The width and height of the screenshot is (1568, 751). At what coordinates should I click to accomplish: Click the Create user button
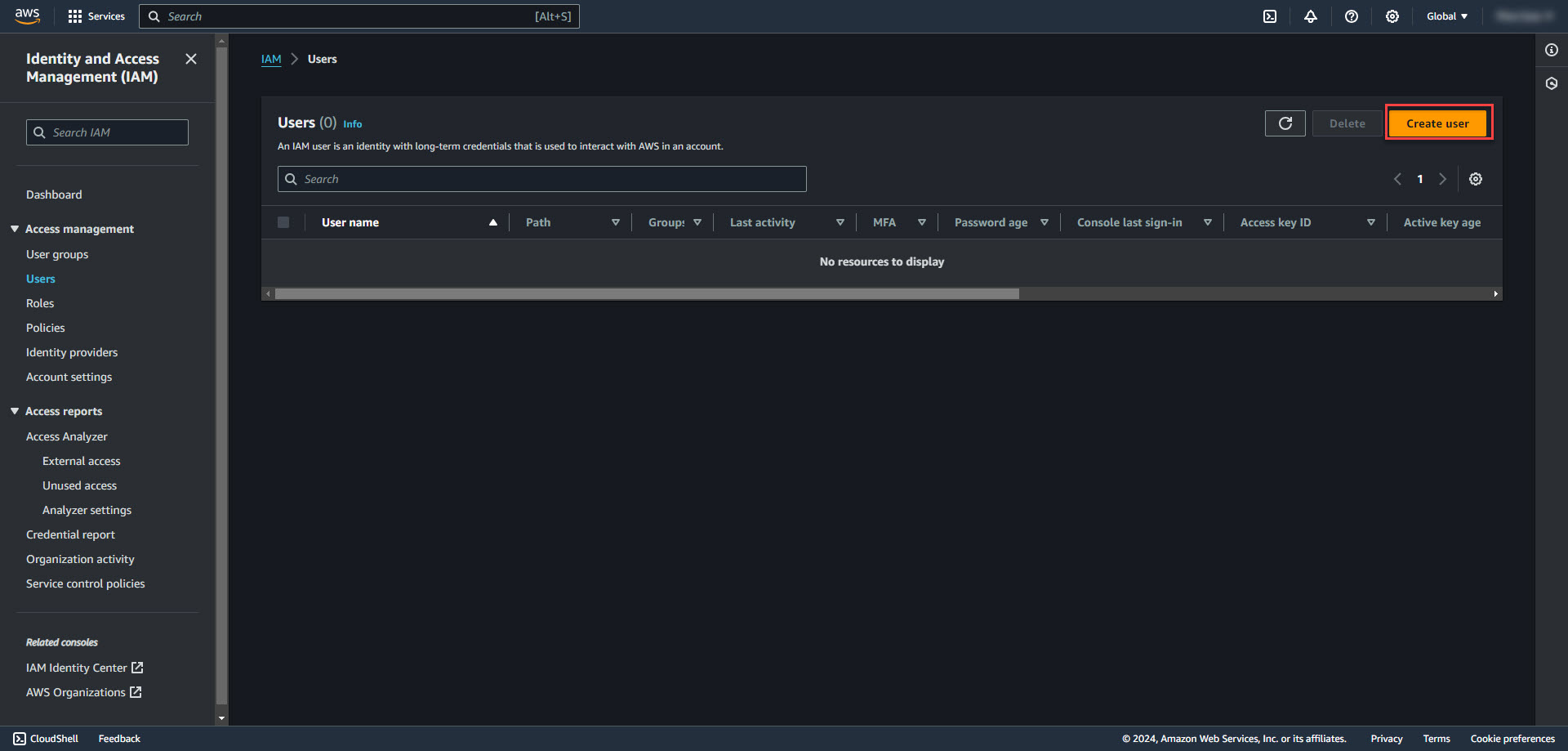(x=1437, y=123)
